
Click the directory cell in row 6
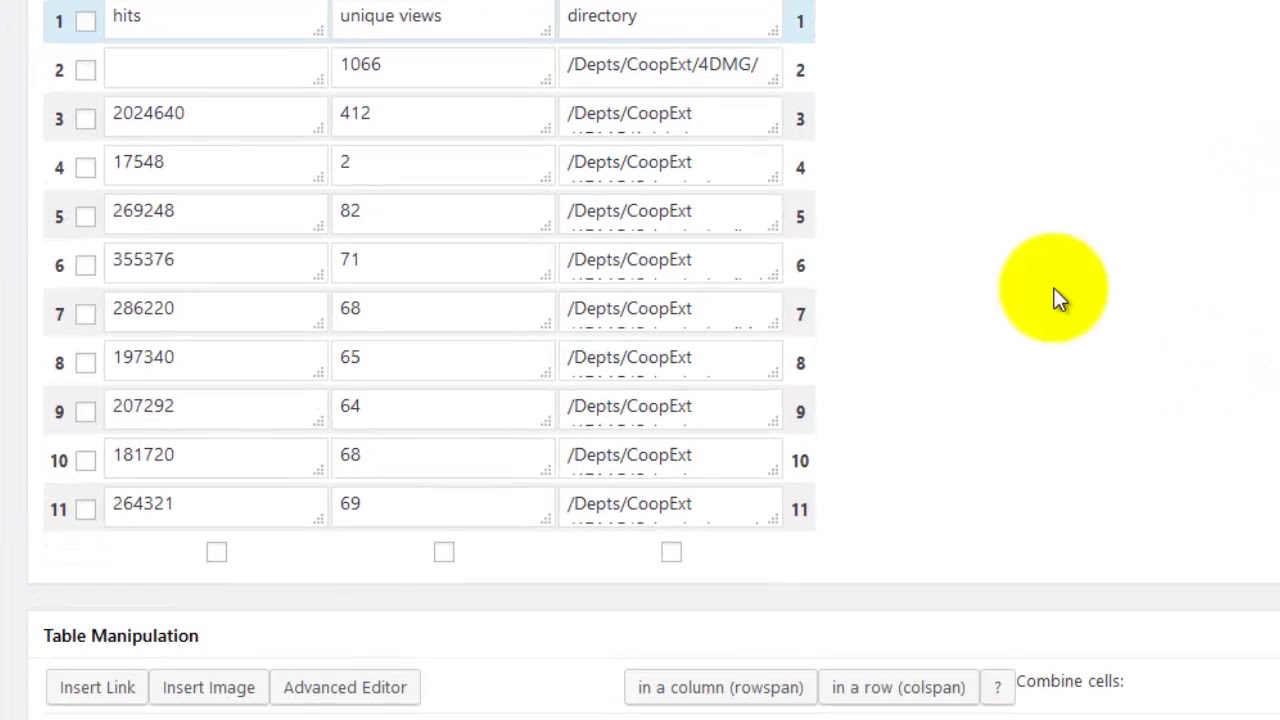[x=669, y=264]
